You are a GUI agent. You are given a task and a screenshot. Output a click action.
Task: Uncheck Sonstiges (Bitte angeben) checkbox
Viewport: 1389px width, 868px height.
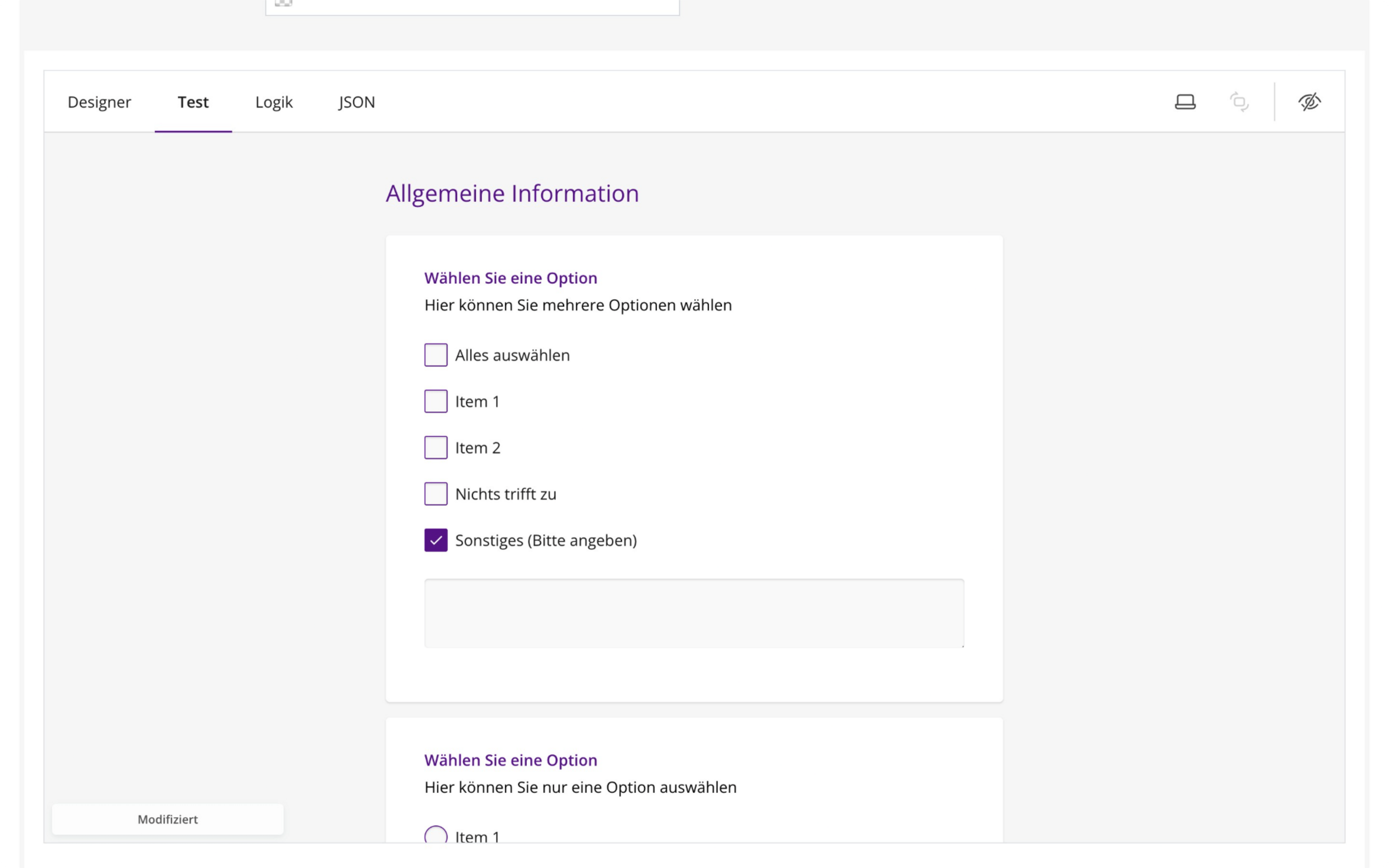pos(436,540)
